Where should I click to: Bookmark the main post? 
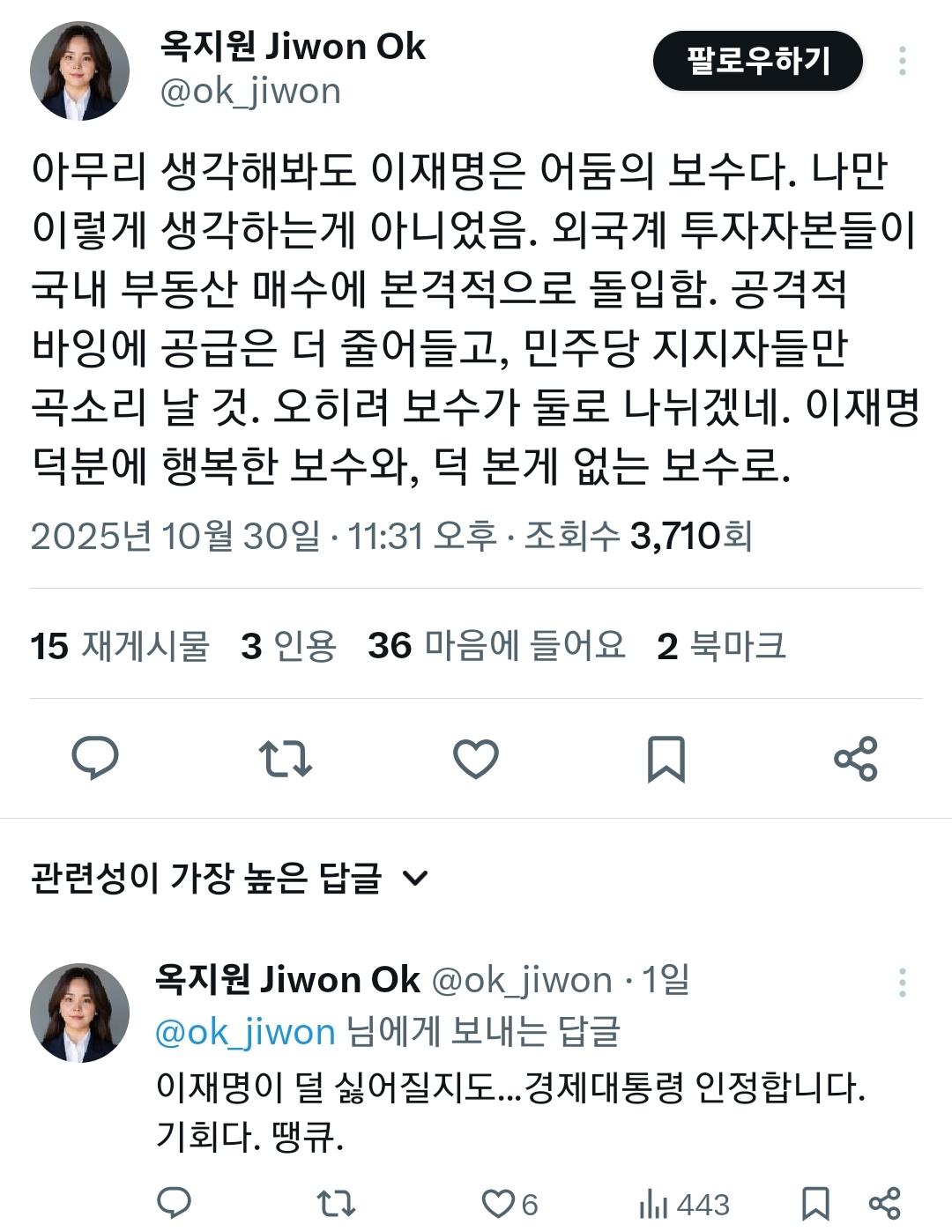click(666, 759)
